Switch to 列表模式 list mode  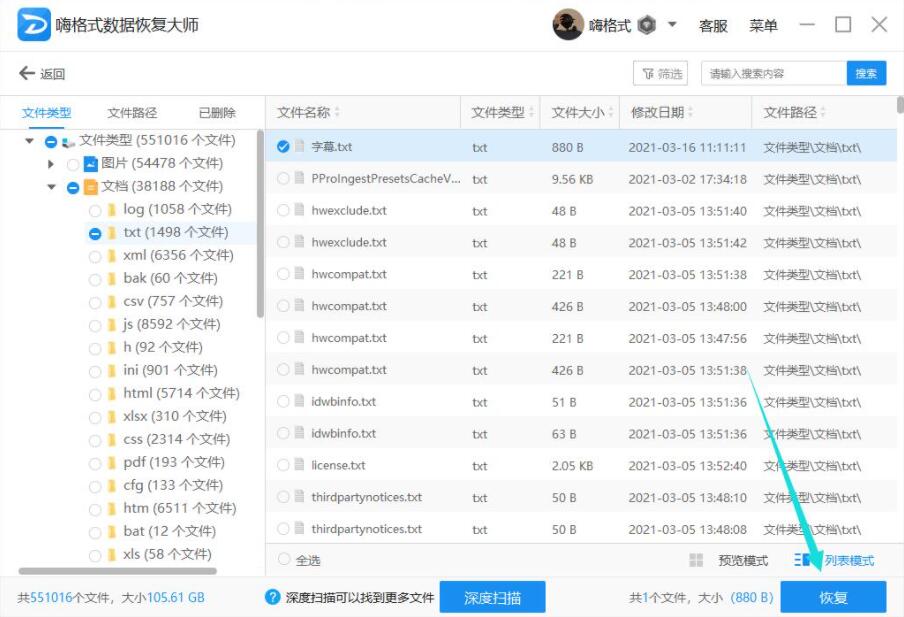point(849,560)
